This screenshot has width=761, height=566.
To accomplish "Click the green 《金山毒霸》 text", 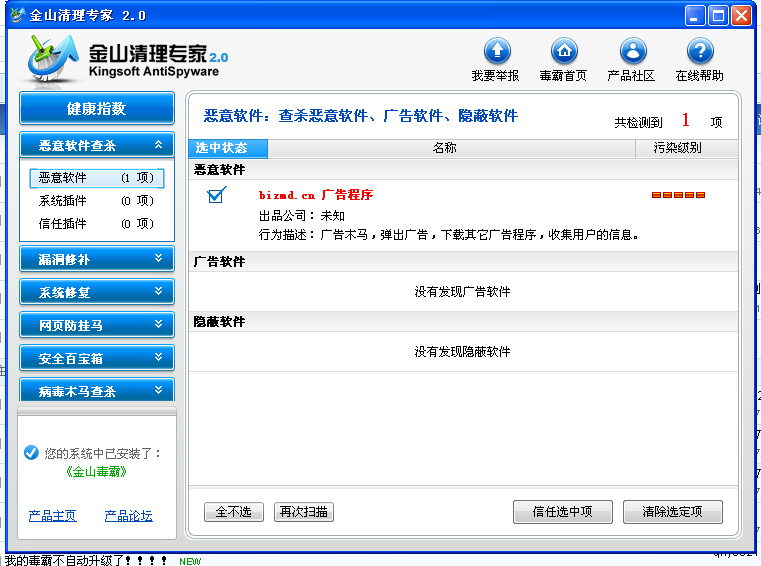I will tap(96, 471).
